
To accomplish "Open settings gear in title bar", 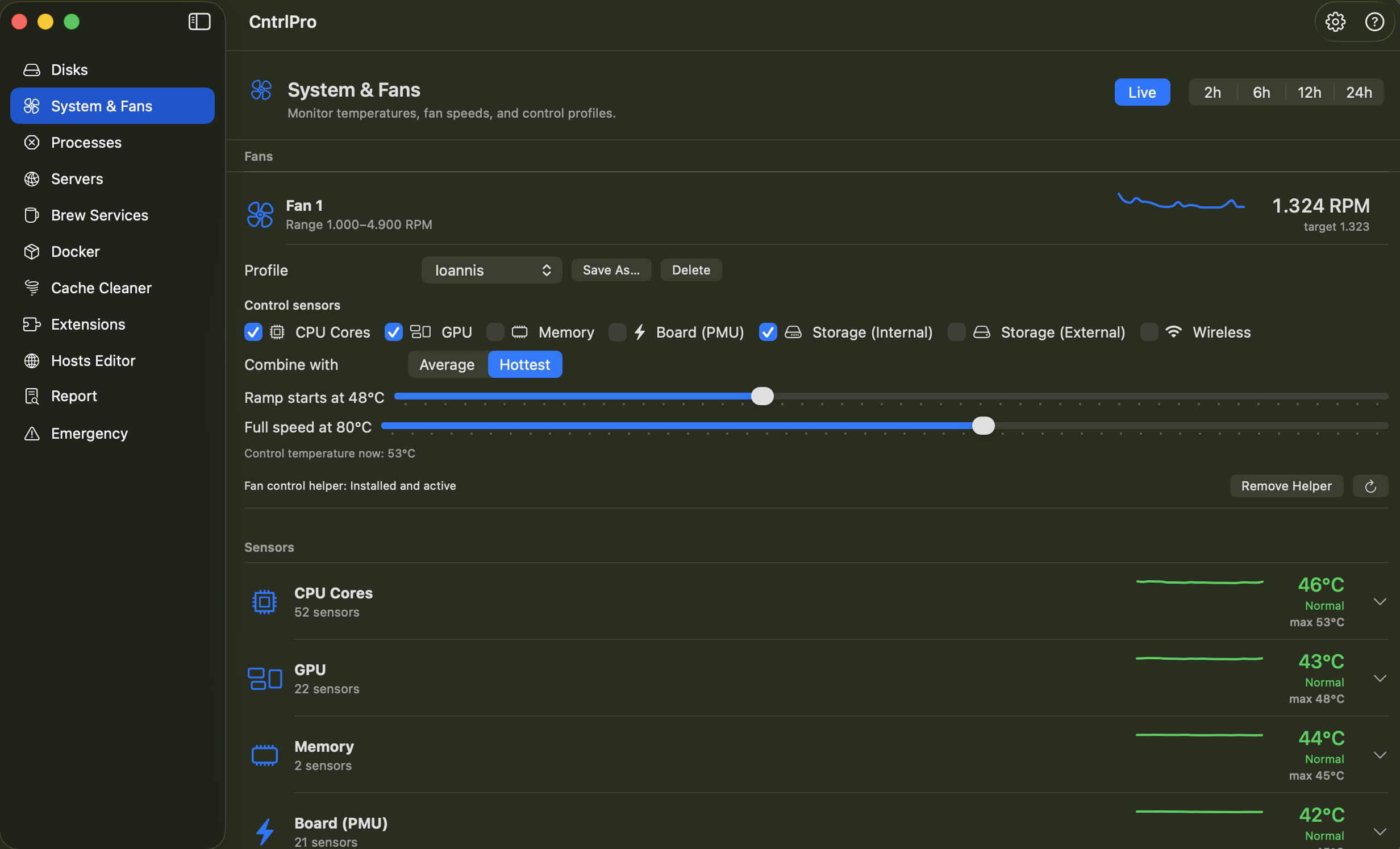I will tap(1335, 22).
